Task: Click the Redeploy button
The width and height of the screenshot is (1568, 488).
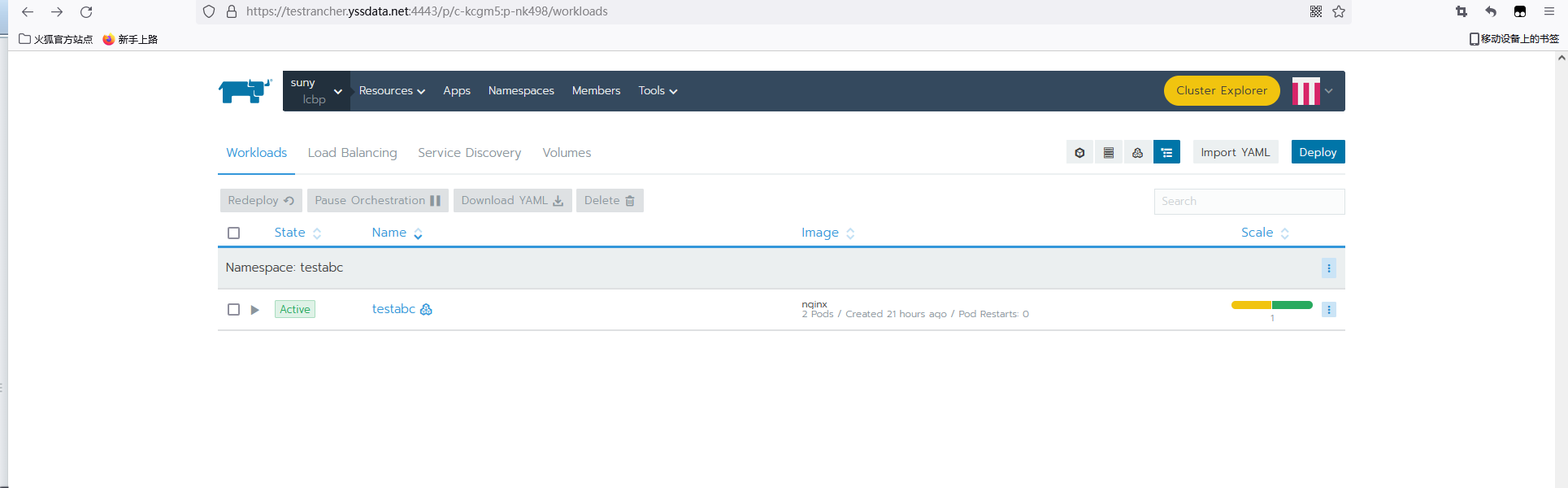Action: click(x=261, y=201)
